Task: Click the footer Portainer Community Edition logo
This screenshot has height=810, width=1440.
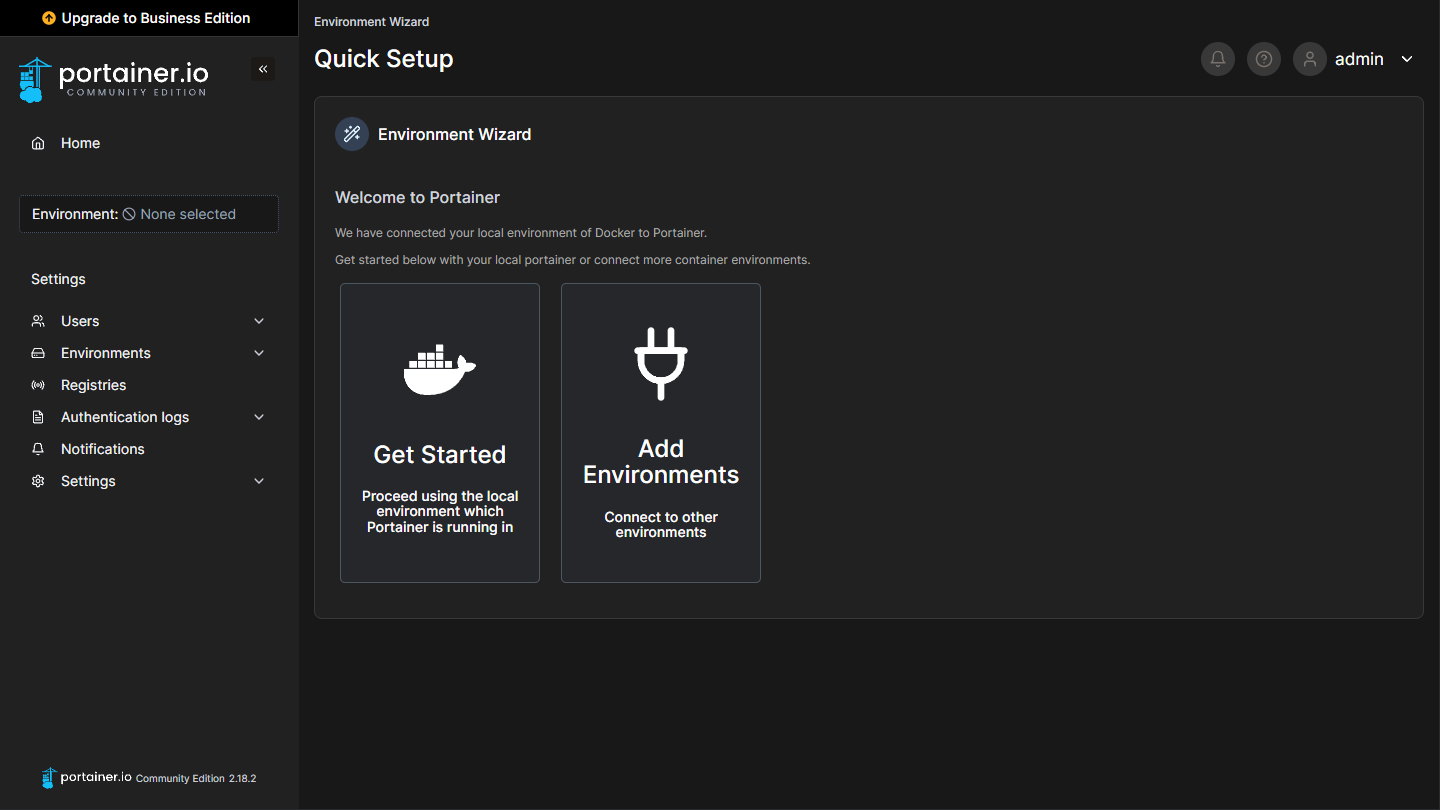Action: point(86,778)
